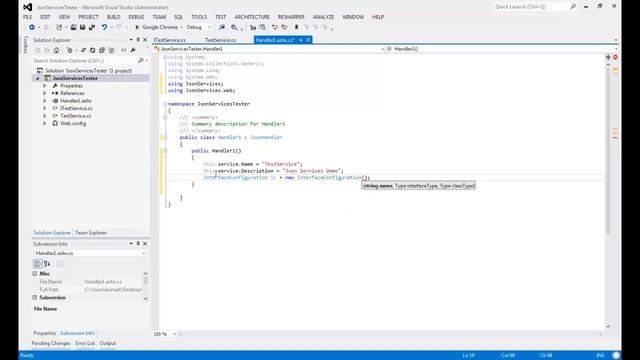Collapse the Subversion property category
640x360 pixels.
(35, 298)
